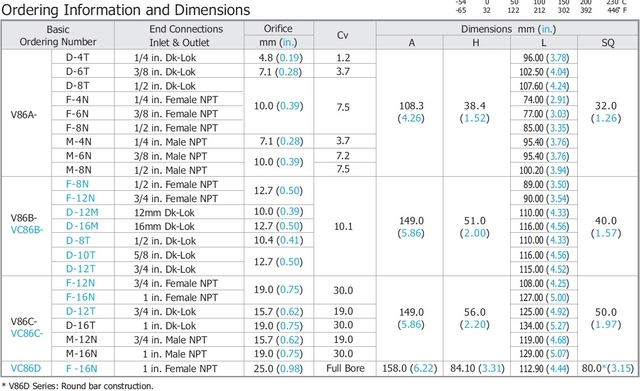The image size is (640, 391).
Task: Click the Basic Ordering Number column header
Action: tap(58, 36)
